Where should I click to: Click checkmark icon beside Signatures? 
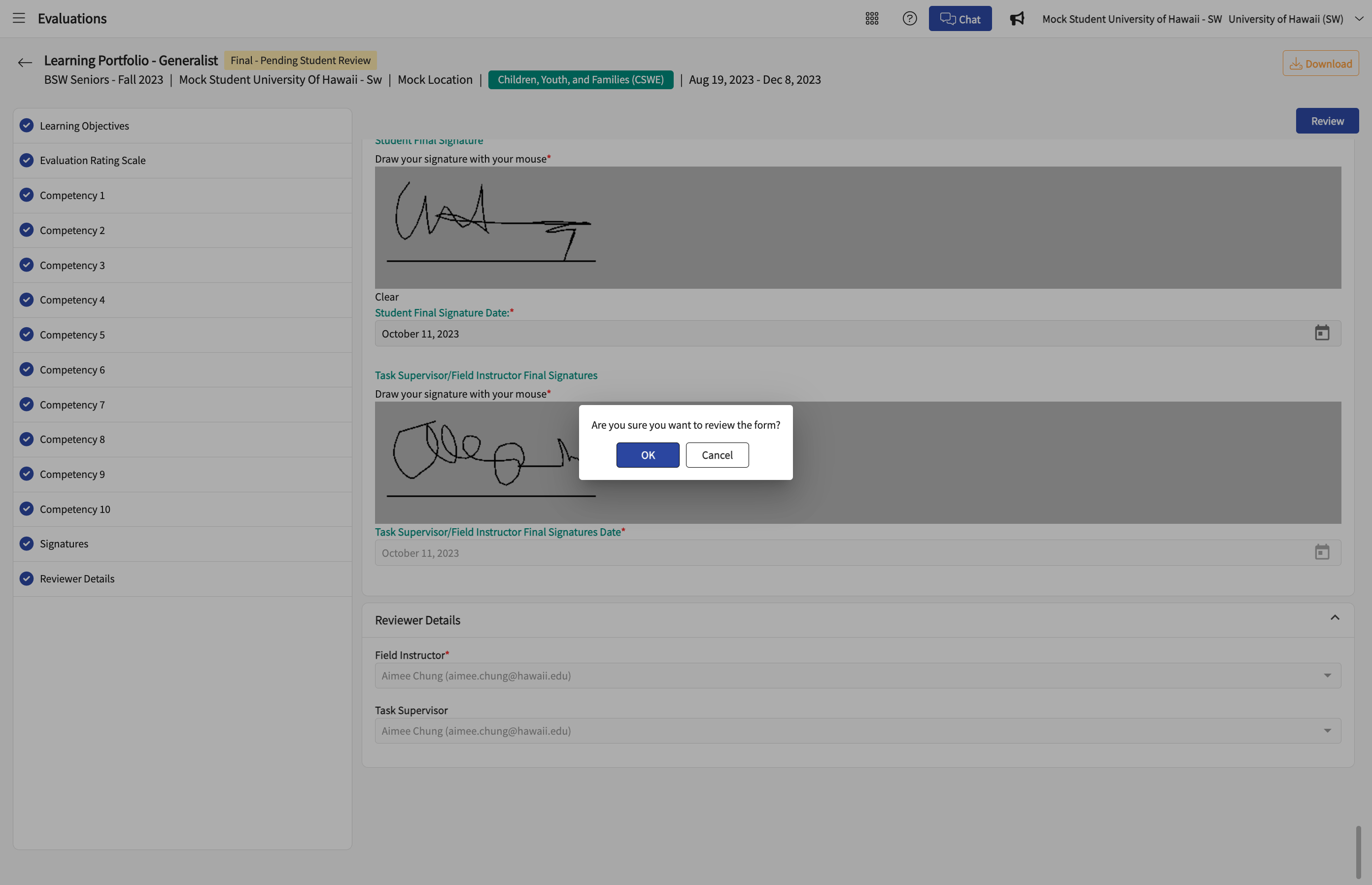coord(27,544)
